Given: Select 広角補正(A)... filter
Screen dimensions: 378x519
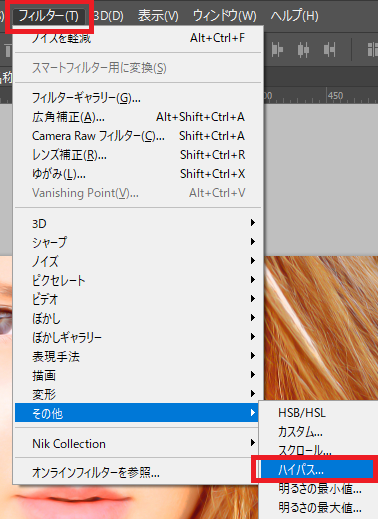Looking at the screenshot, I should (x=138, y=117).
